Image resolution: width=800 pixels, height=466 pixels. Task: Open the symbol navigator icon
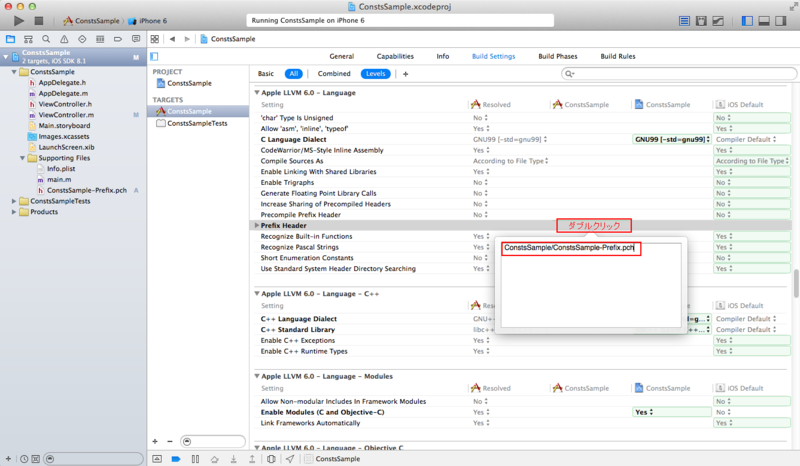(28, 39)
